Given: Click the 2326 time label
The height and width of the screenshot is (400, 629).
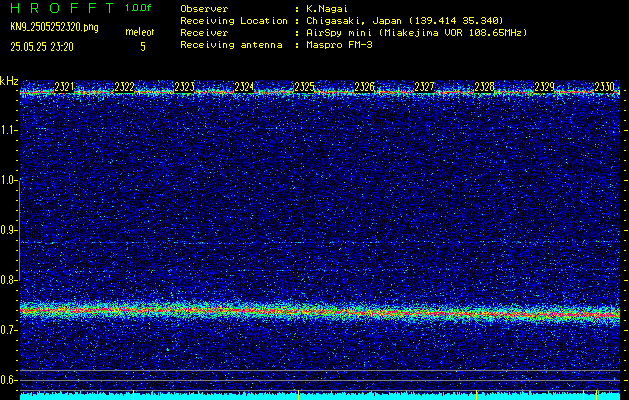Looking at the screenshot, I should click(x=364, y=87).
